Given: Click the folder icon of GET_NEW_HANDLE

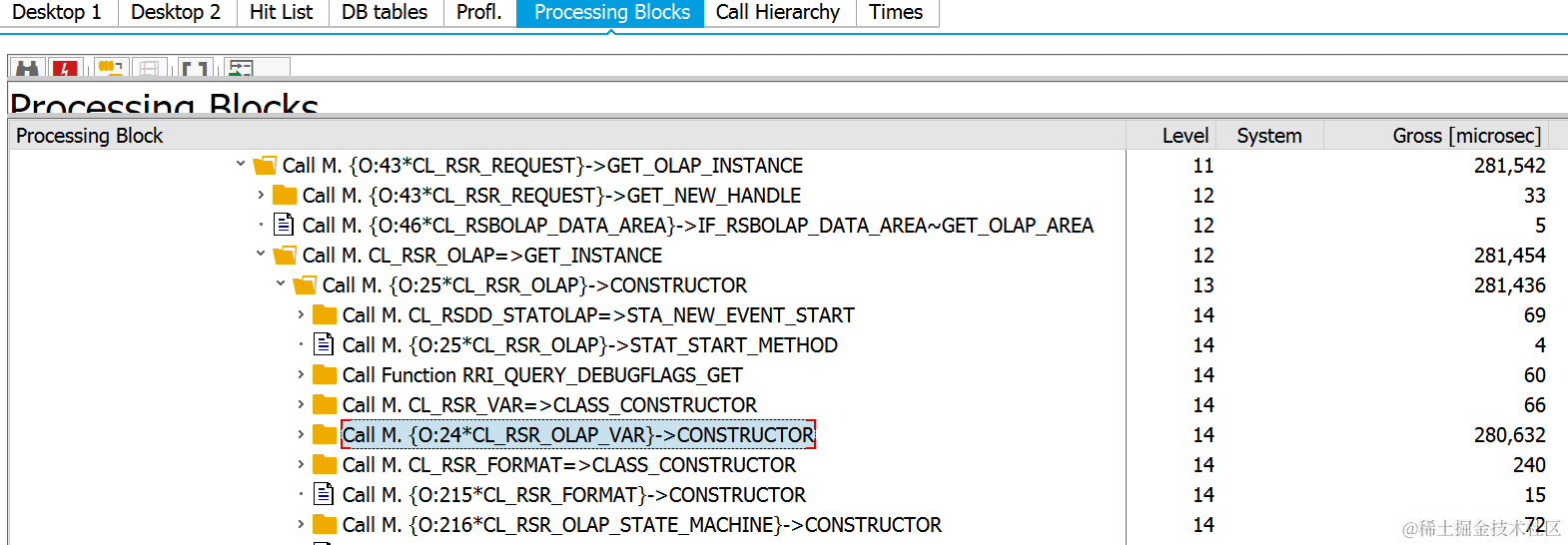Looking at the screenshot, I should pyautogui.click(x=285, y=196).
